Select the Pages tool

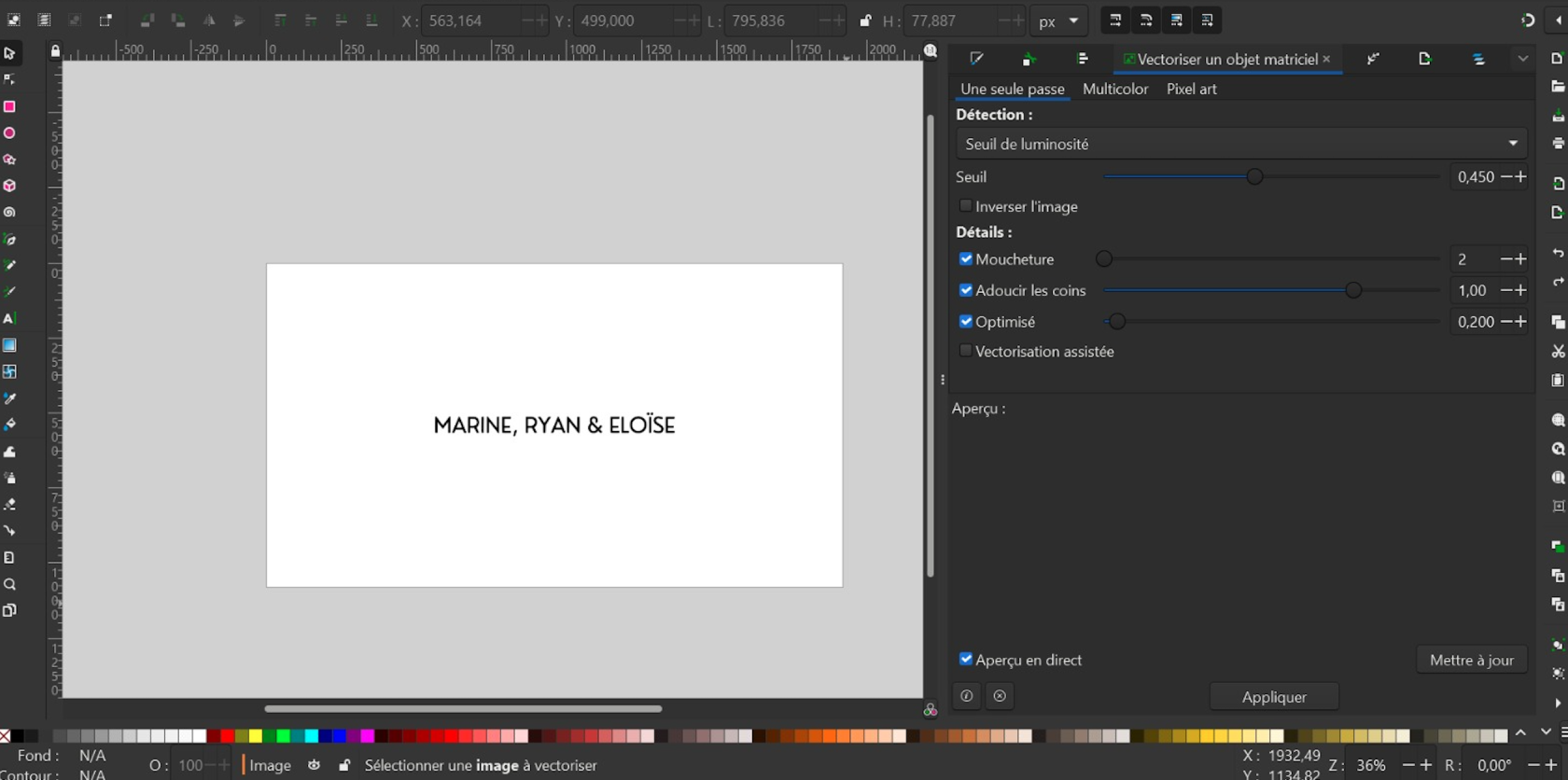tap(9, 611)
